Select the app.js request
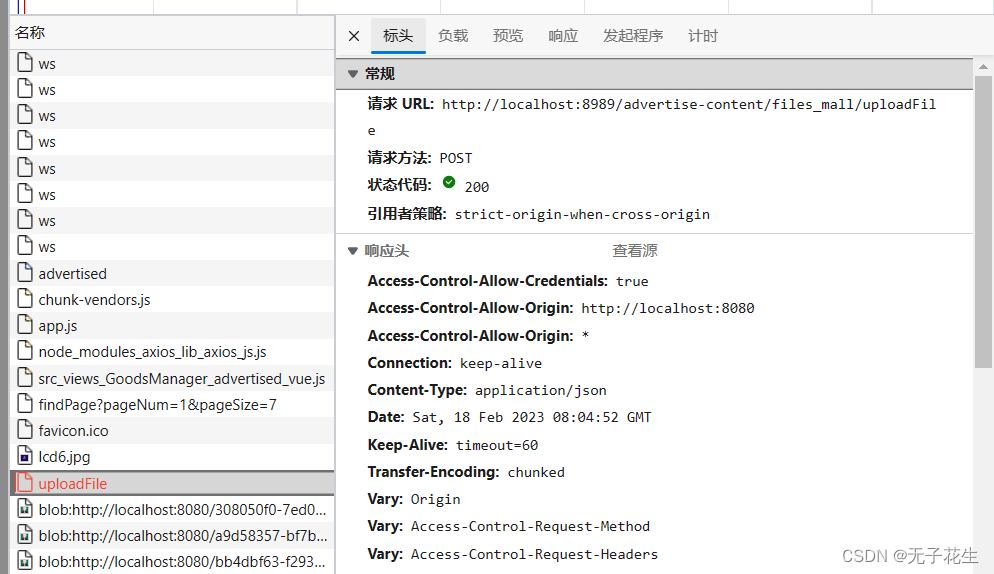Viewport: 994px width, 574px height. tap(172, 325)
